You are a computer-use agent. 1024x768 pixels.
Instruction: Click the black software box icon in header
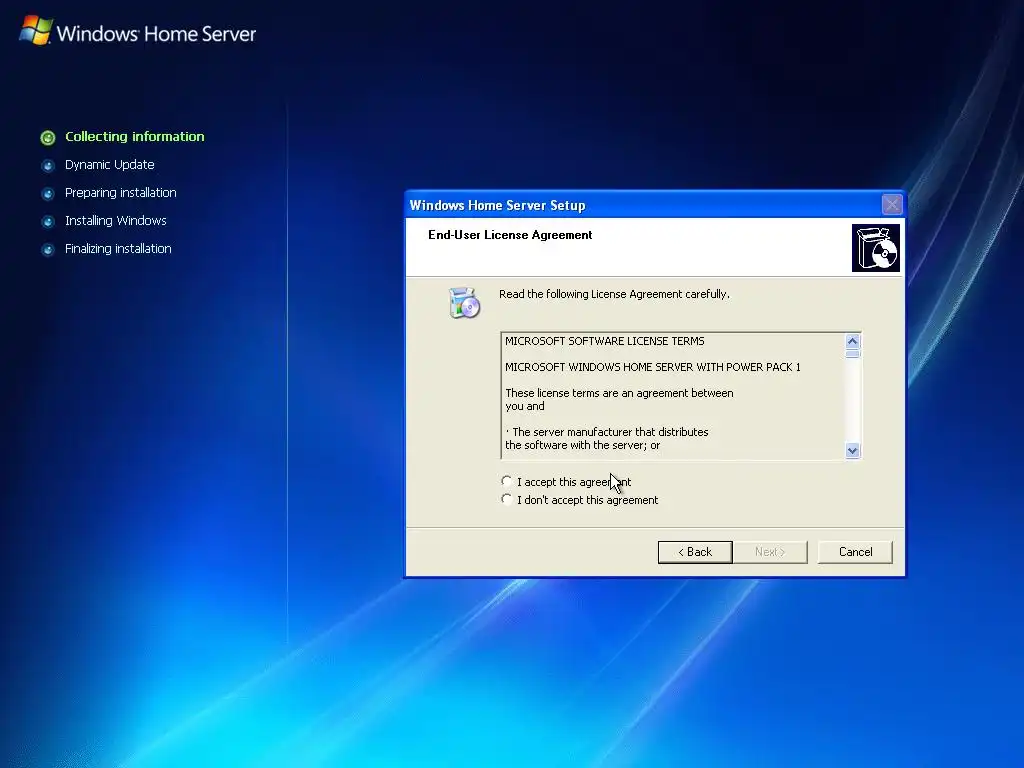(x=876, y=248)
